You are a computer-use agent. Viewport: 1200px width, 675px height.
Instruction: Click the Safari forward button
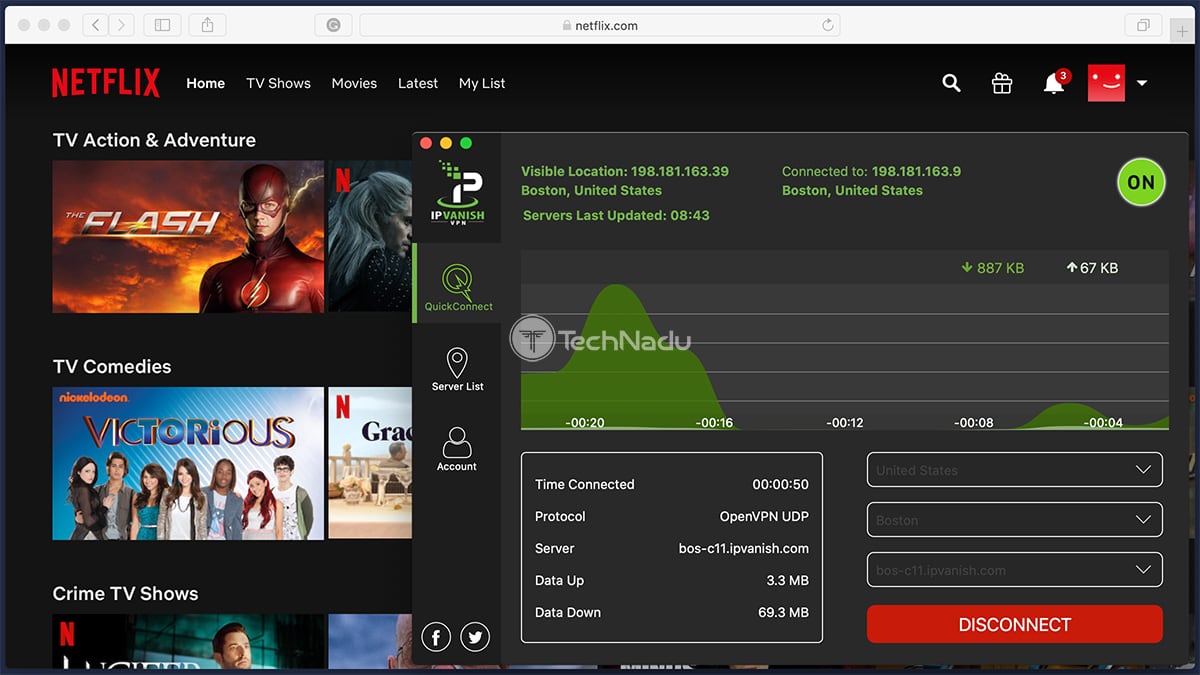click(122, 25)
